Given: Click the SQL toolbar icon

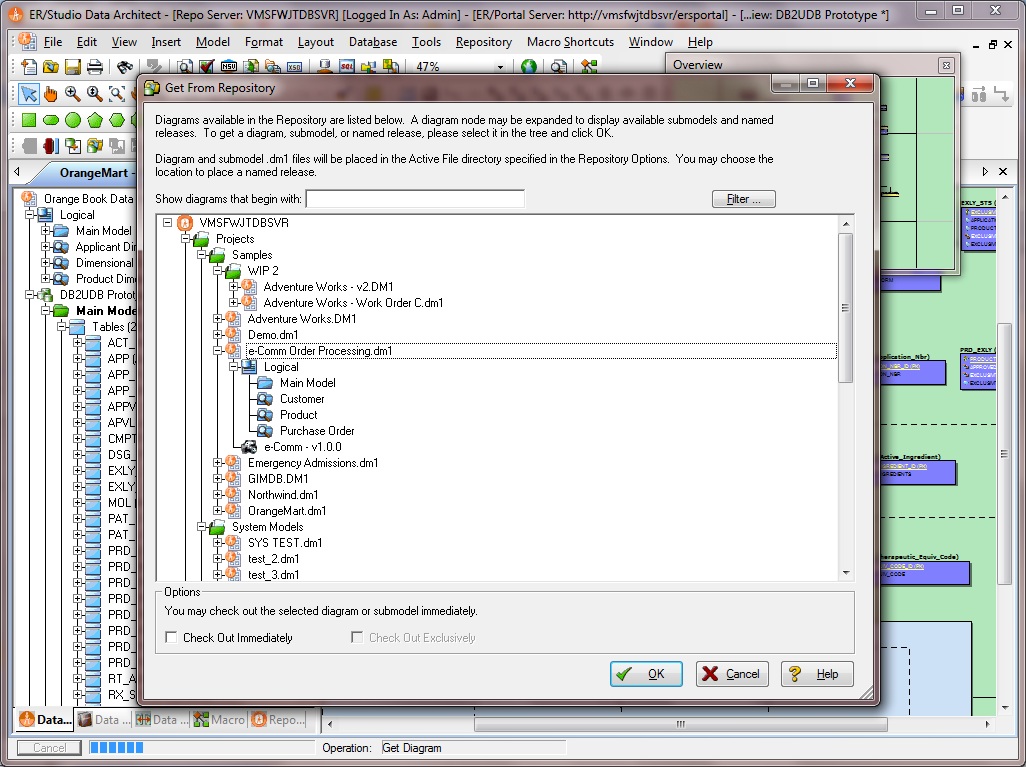Looking at the screenshot, I should [x=346, y=66].
